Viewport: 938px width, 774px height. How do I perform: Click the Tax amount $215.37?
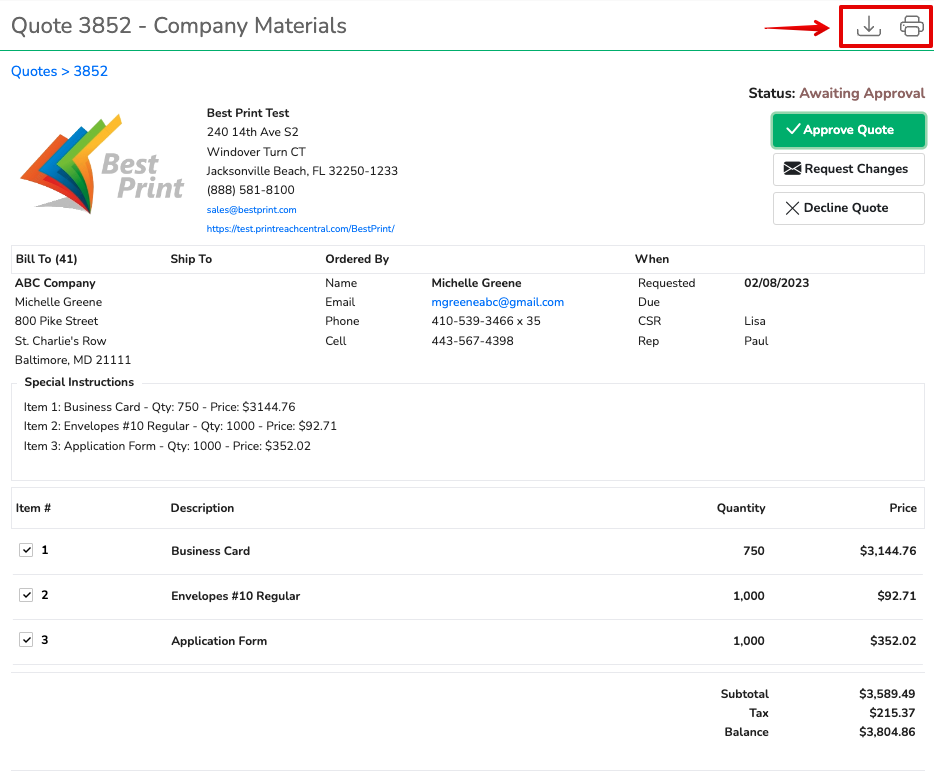[x=892, y=713]
